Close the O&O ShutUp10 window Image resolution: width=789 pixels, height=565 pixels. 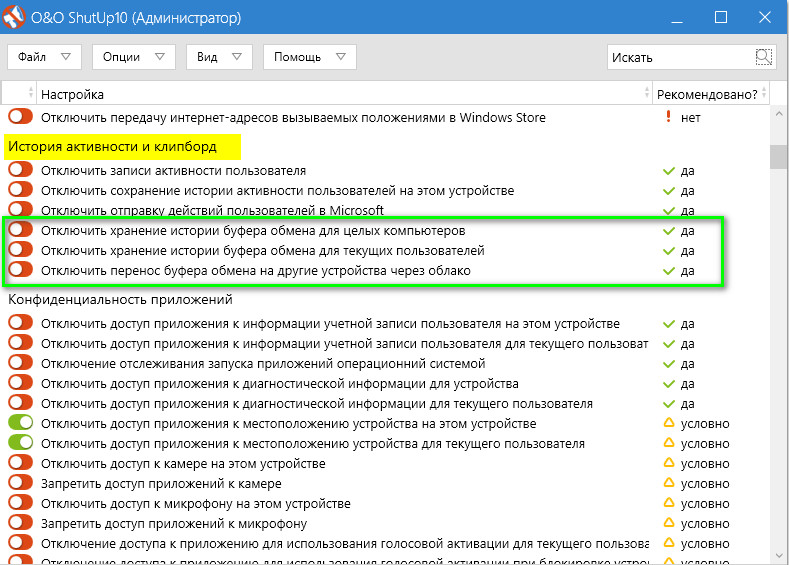click(765, 18)
